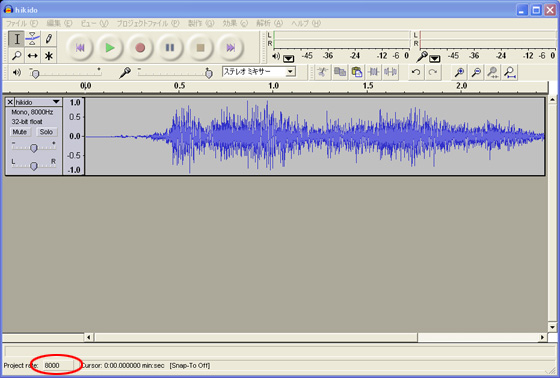Solo the hikido track
Screen dimensions: 560x378
(x=46, y=132)
